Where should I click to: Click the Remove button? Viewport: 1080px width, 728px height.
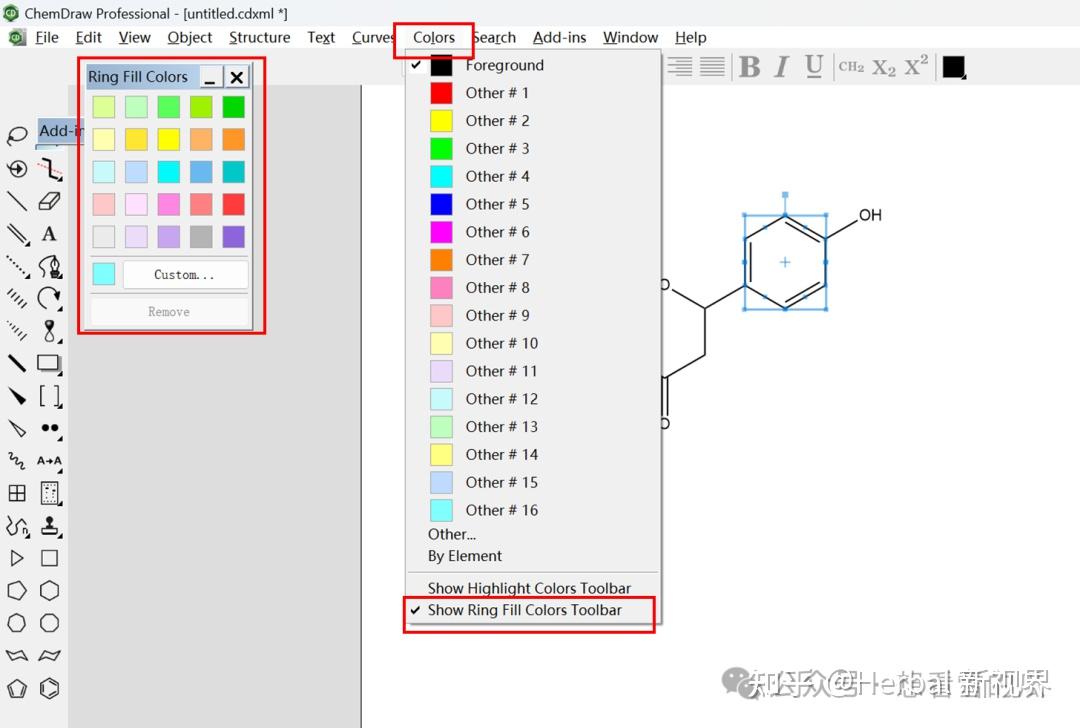pos(168,311)
